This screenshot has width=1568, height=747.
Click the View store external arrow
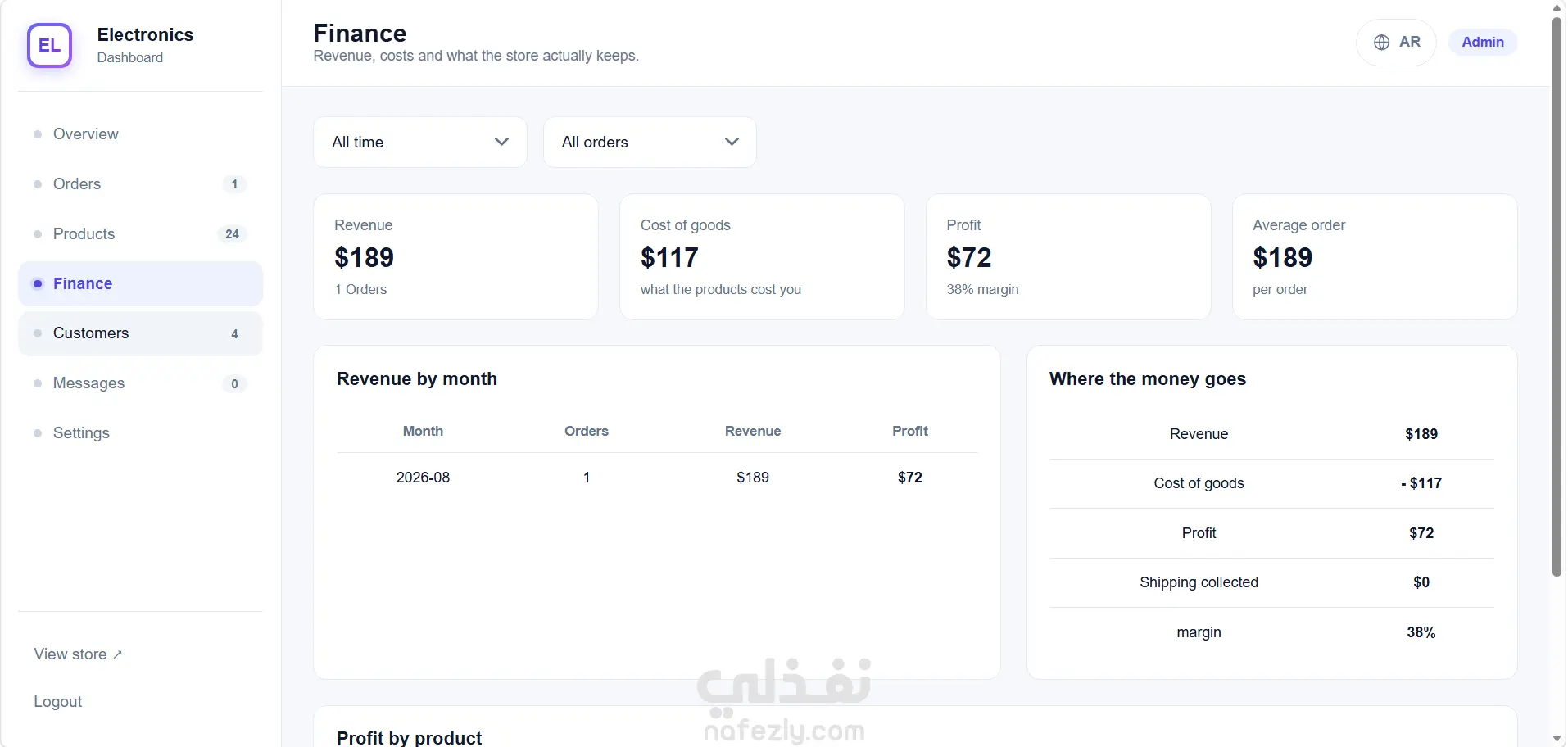118,654
